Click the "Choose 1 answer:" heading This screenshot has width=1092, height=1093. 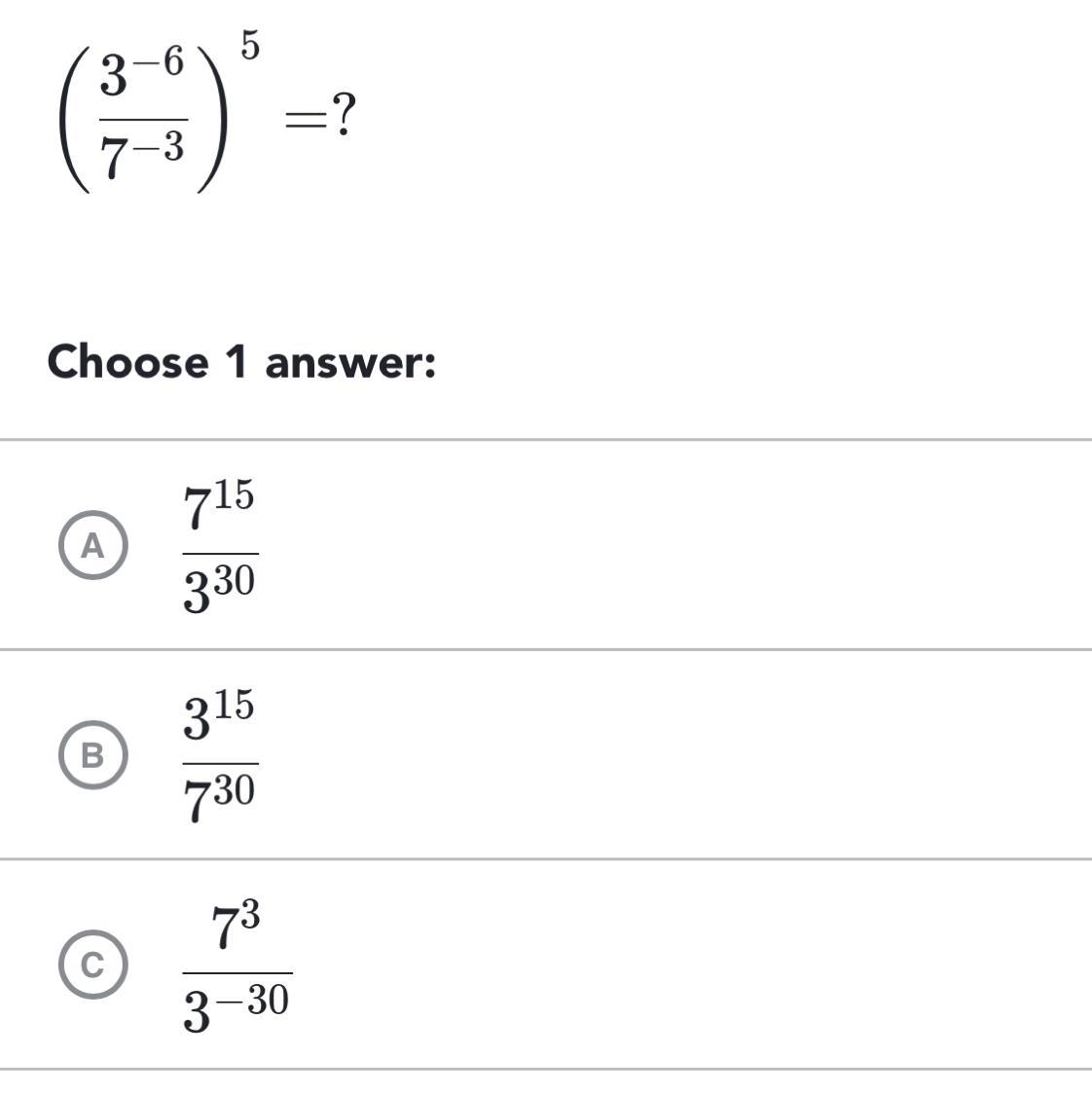coord(241,362)
